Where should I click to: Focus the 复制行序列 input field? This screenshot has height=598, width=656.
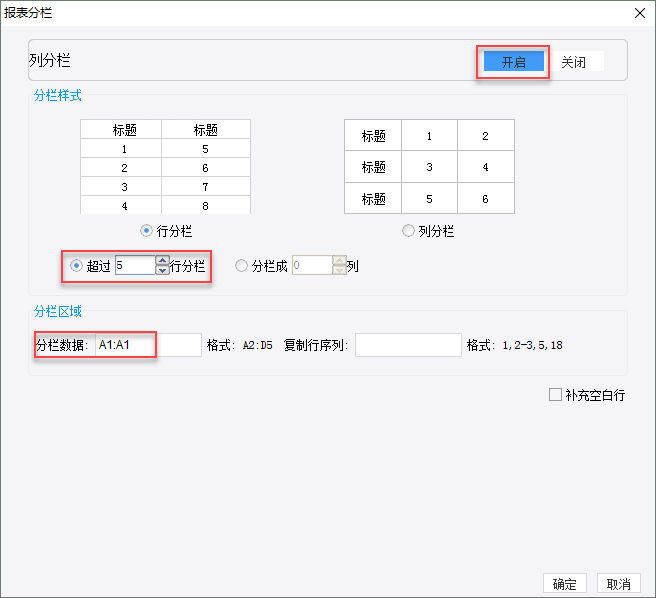[408, 345]
